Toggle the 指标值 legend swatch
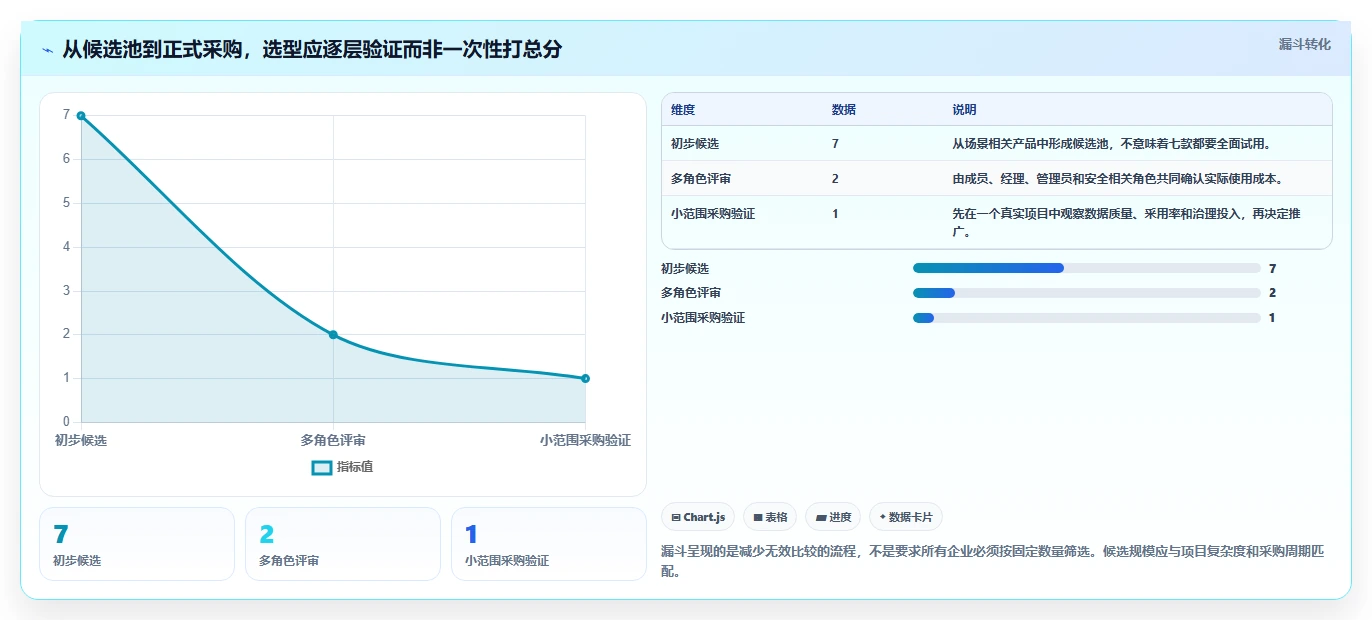This screenshot has width=1372, height=620. pos(321,467)
